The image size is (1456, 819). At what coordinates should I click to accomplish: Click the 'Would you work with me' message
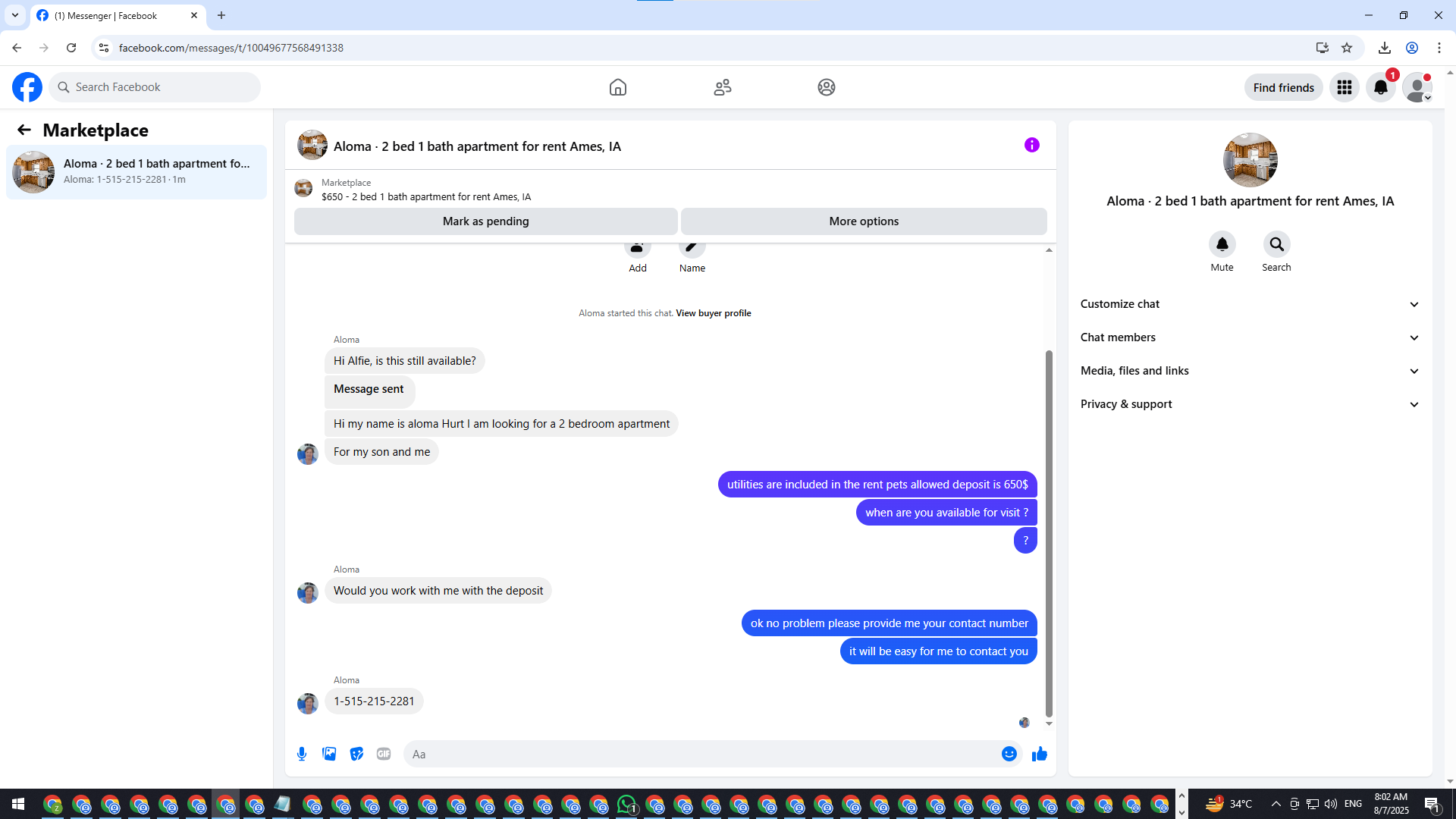(438, 591)
